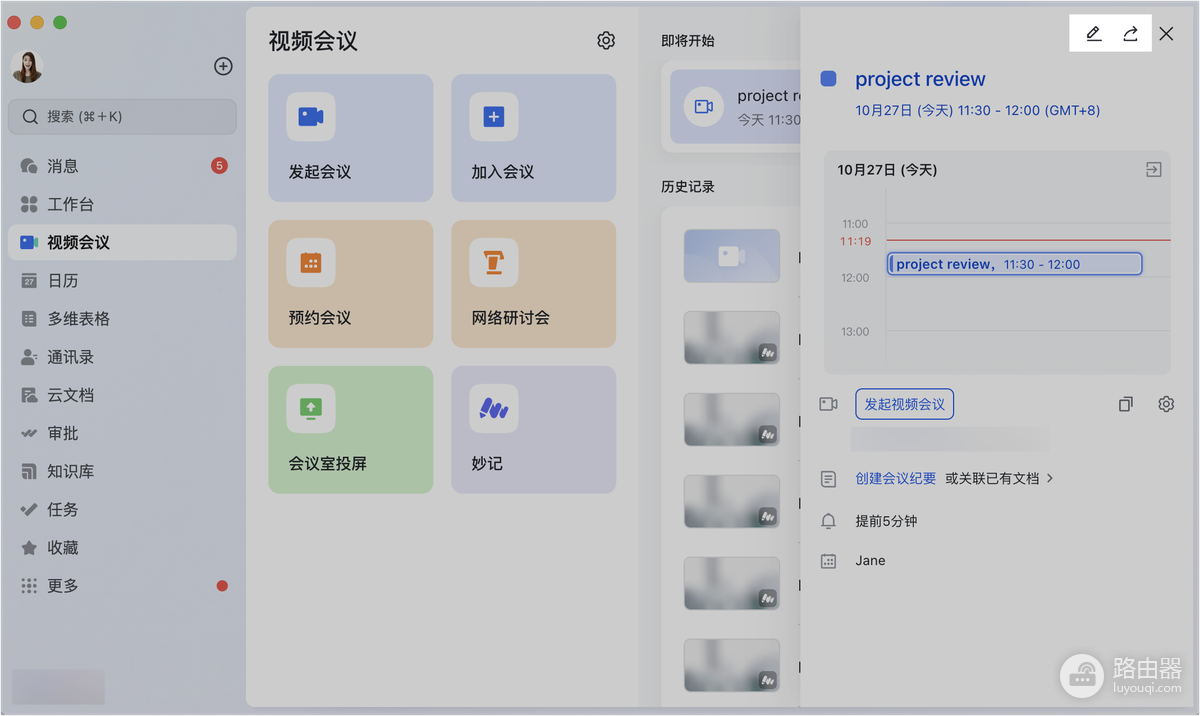Viewport: 1200px width, 716px height.
Task: Open 日历 in the sidebar
Action: (122, 280)
